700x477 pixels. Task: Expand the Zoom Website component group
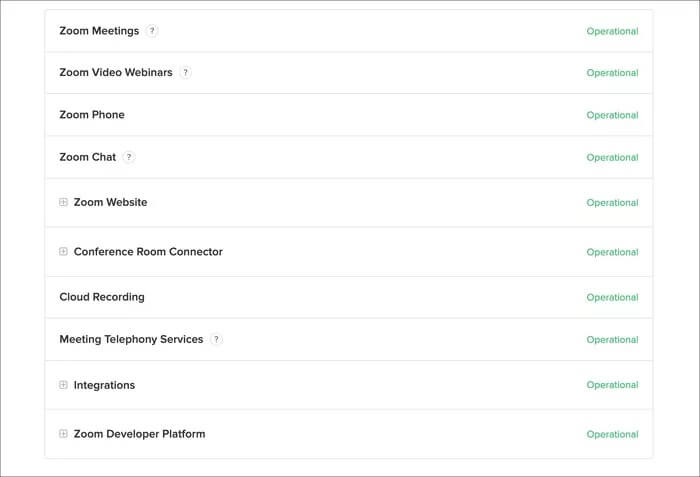63,202
